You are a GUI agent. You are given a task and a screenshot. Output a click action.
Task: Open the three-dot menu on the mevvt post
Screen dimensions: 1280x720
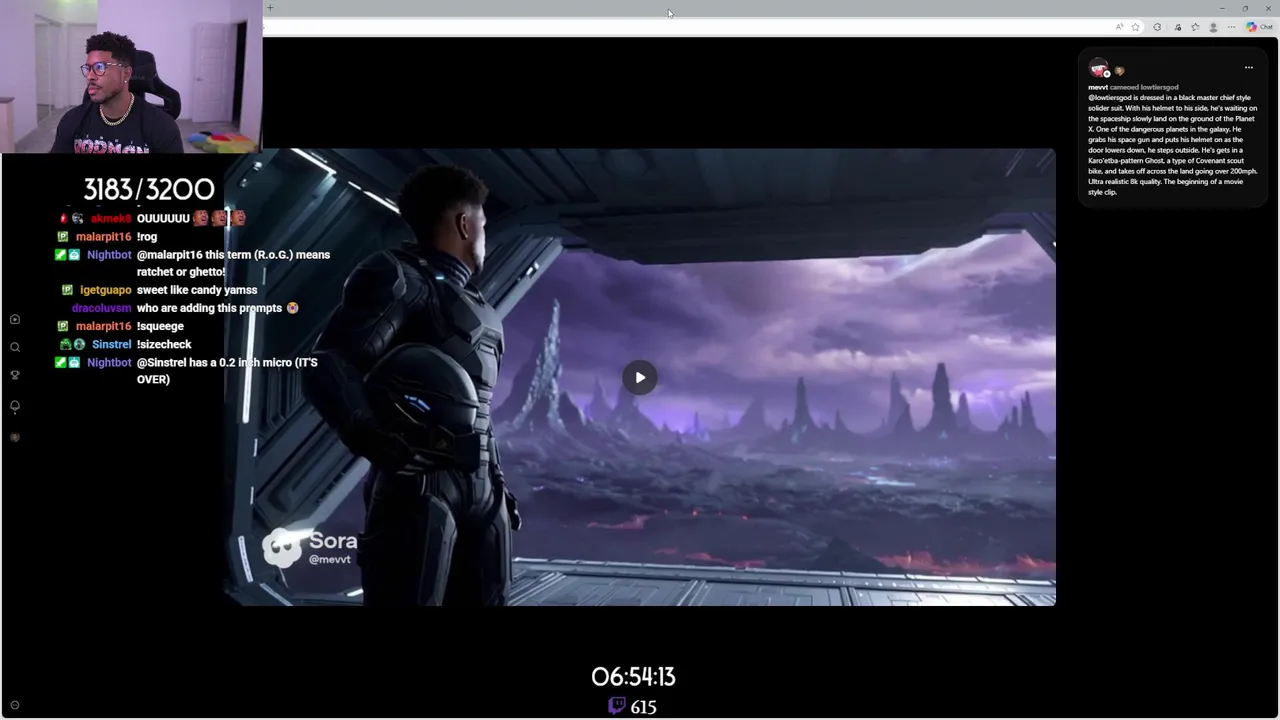(x=1248, y=67)
